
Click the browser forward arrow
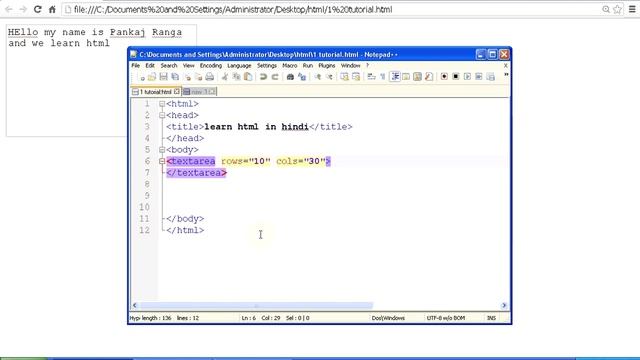click(23, 9)
